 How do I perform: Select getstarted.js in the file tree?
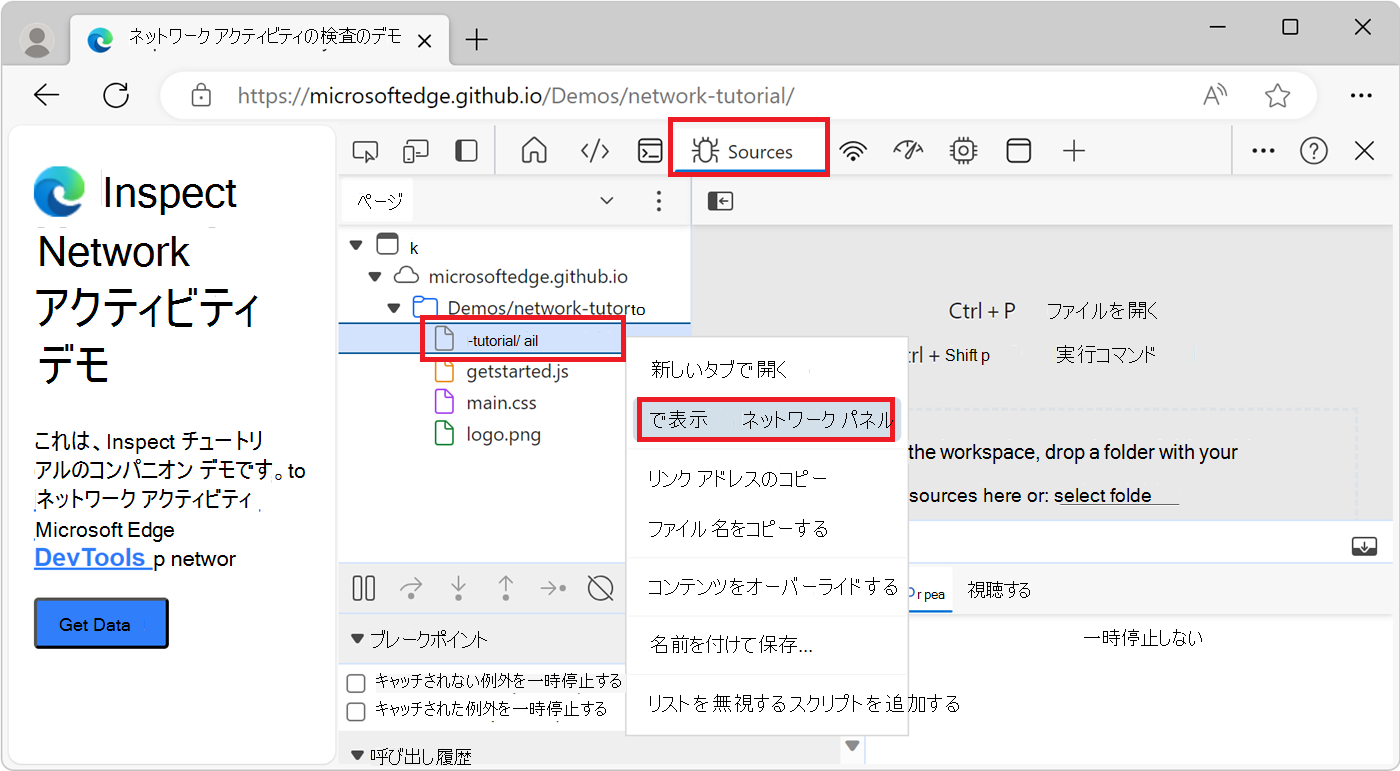click(516, 370)
